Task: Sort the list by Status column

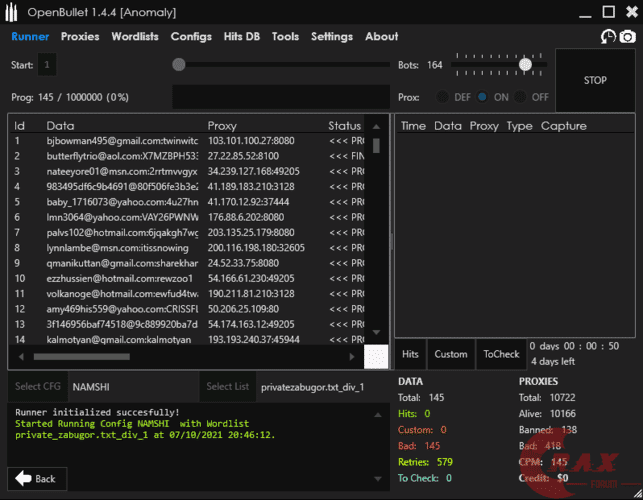Action: click(x=344, y=126)
